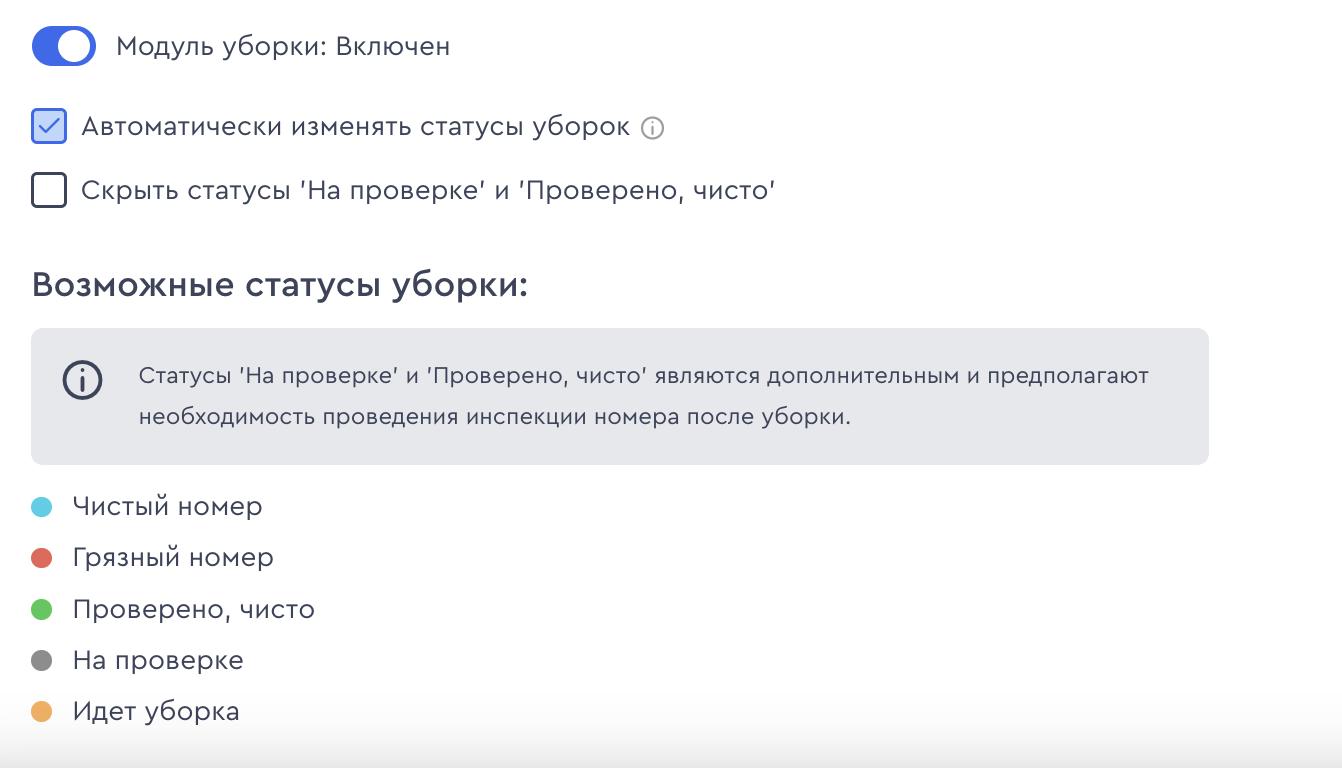Image resolution: width=1342 pixels, height=768 pixels.
Task: Click the info circle icon in gray notice box
Action: click(83, 380)
